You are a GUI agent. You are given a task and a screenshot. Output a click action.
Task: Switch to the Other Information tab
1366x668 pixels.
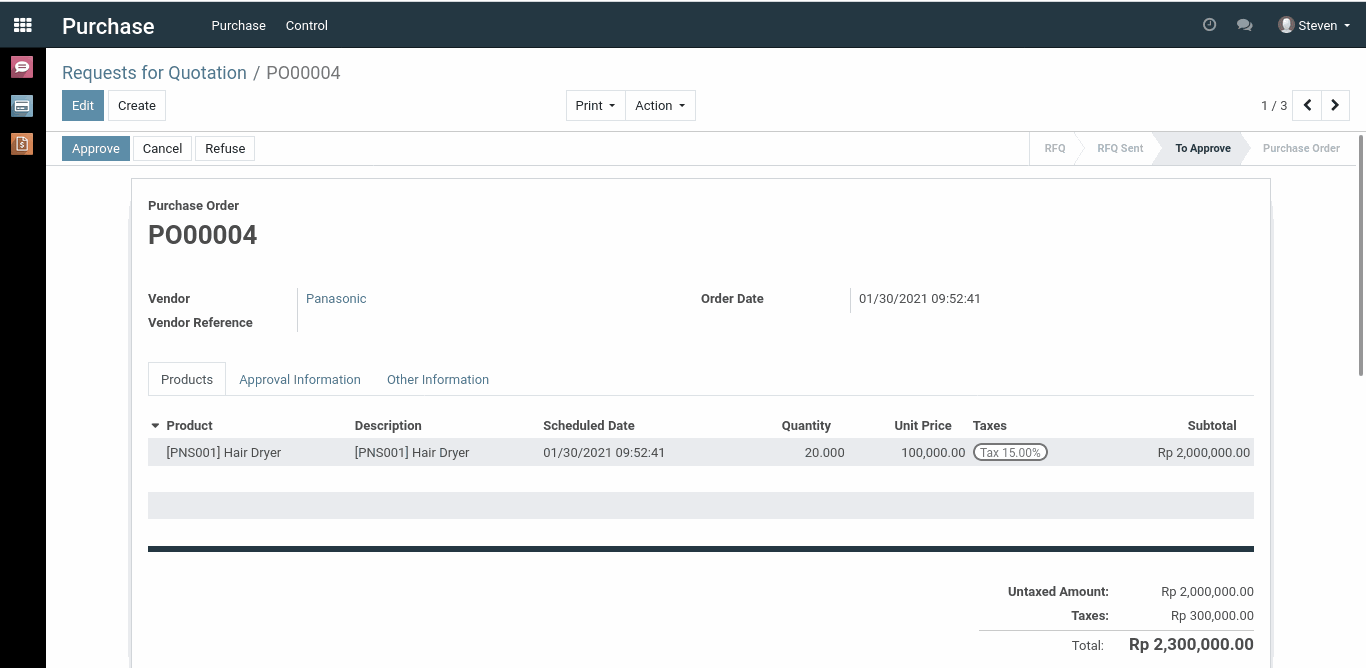(438, 380)
